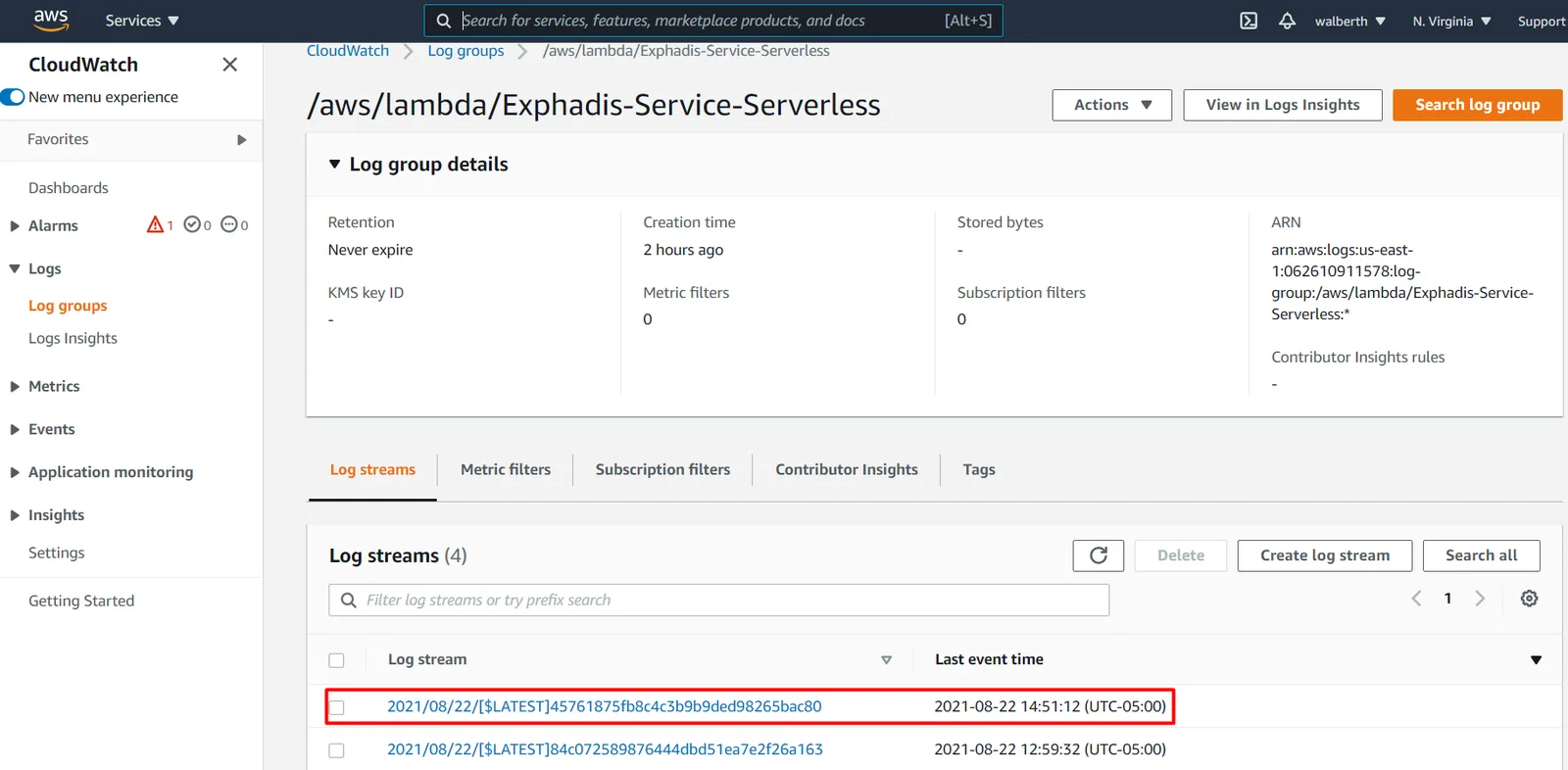Click the ARN text value
This screenshot has height=770, width=1568.
click(1402, 282)
